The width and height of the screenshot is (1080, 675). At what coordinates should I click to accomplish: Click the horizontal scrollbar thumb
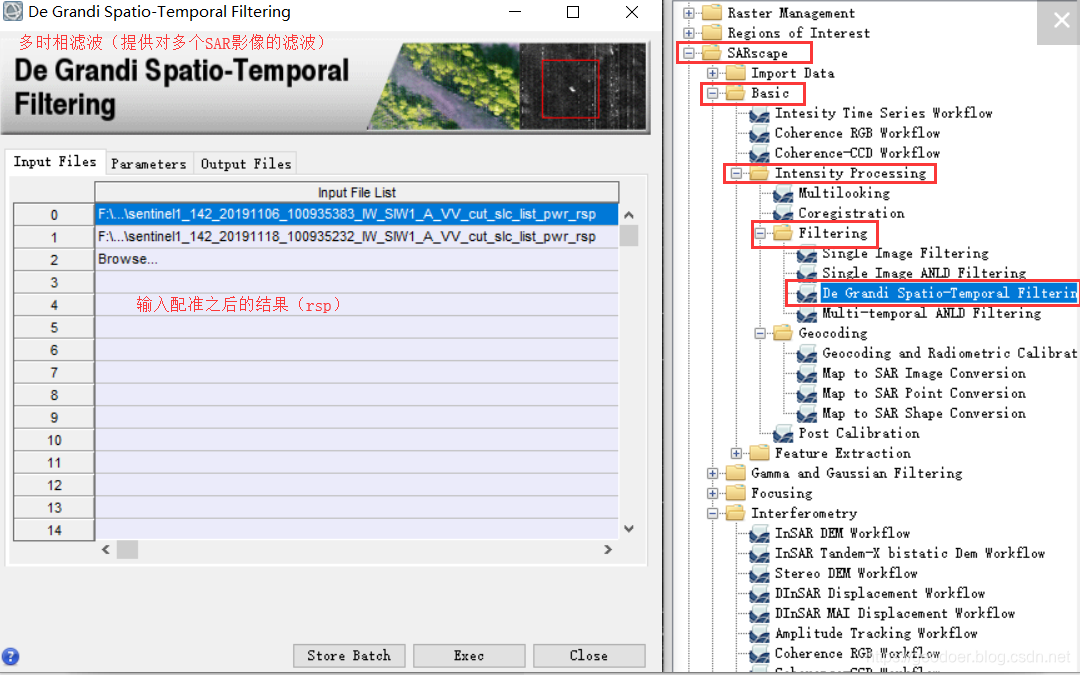(x=127, y=550)
